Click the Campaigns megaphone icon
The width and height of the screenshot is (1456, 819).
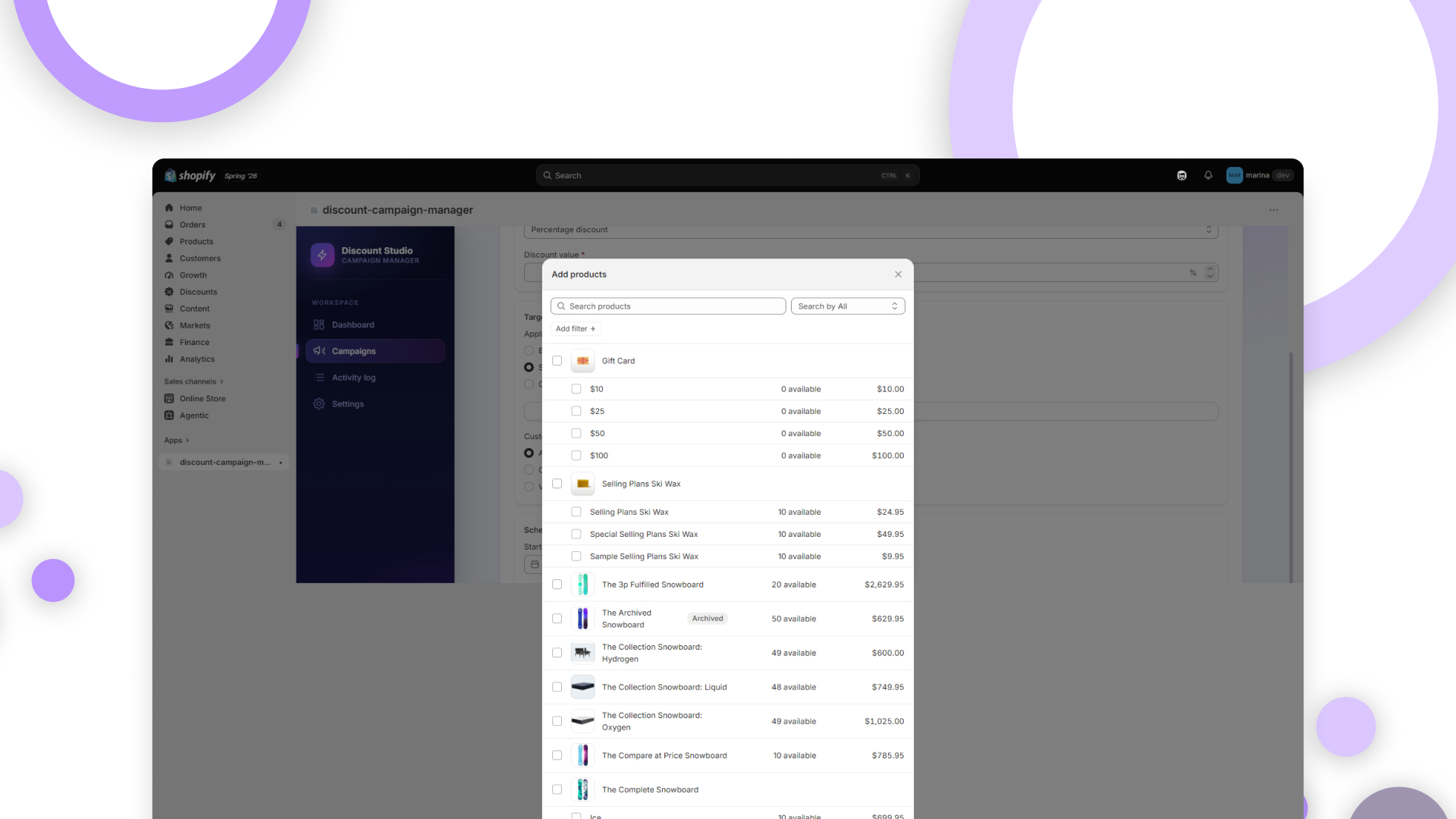[x=319, y=351]
